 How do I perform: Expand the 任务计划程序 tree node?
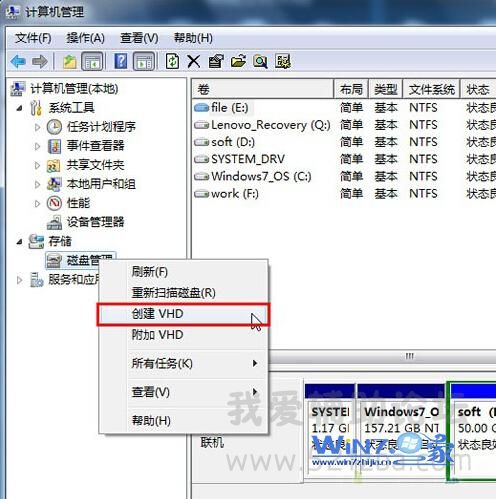[37, 127]
